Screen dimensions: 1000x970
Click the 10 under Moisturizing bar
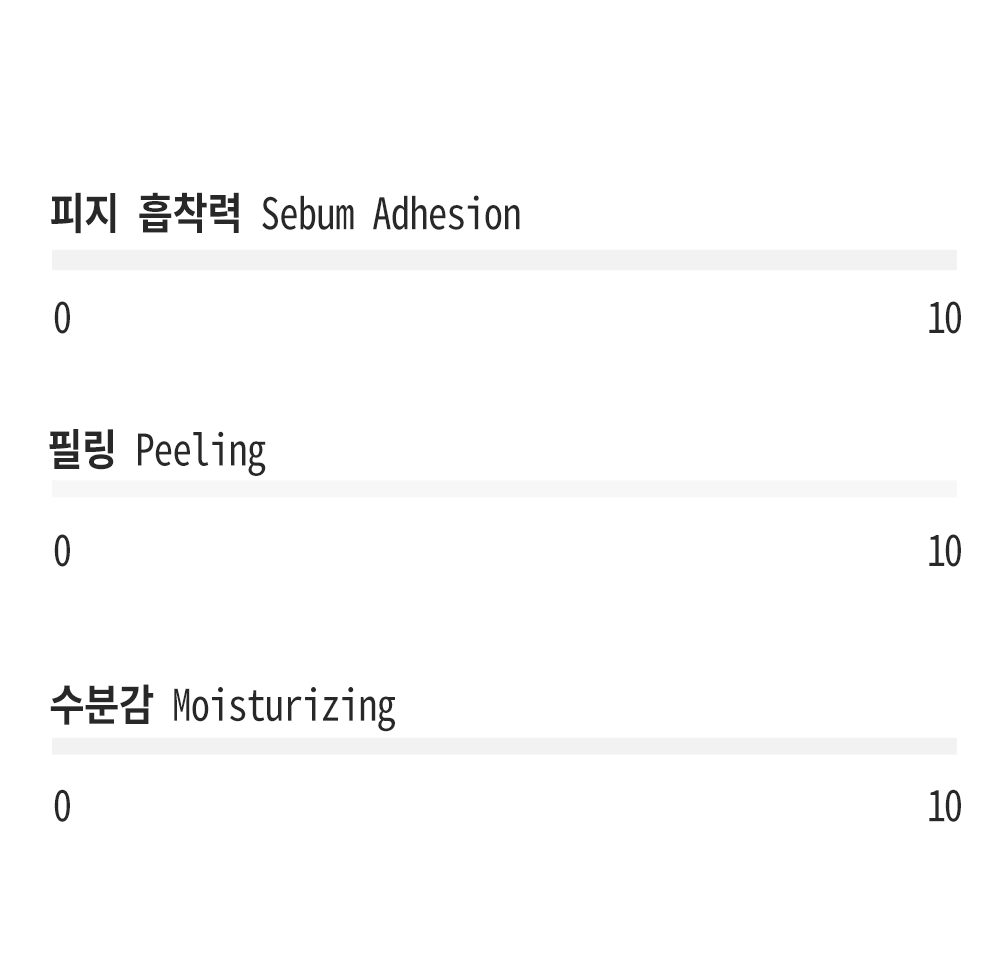pyautogui.click(x=944, y=806)
